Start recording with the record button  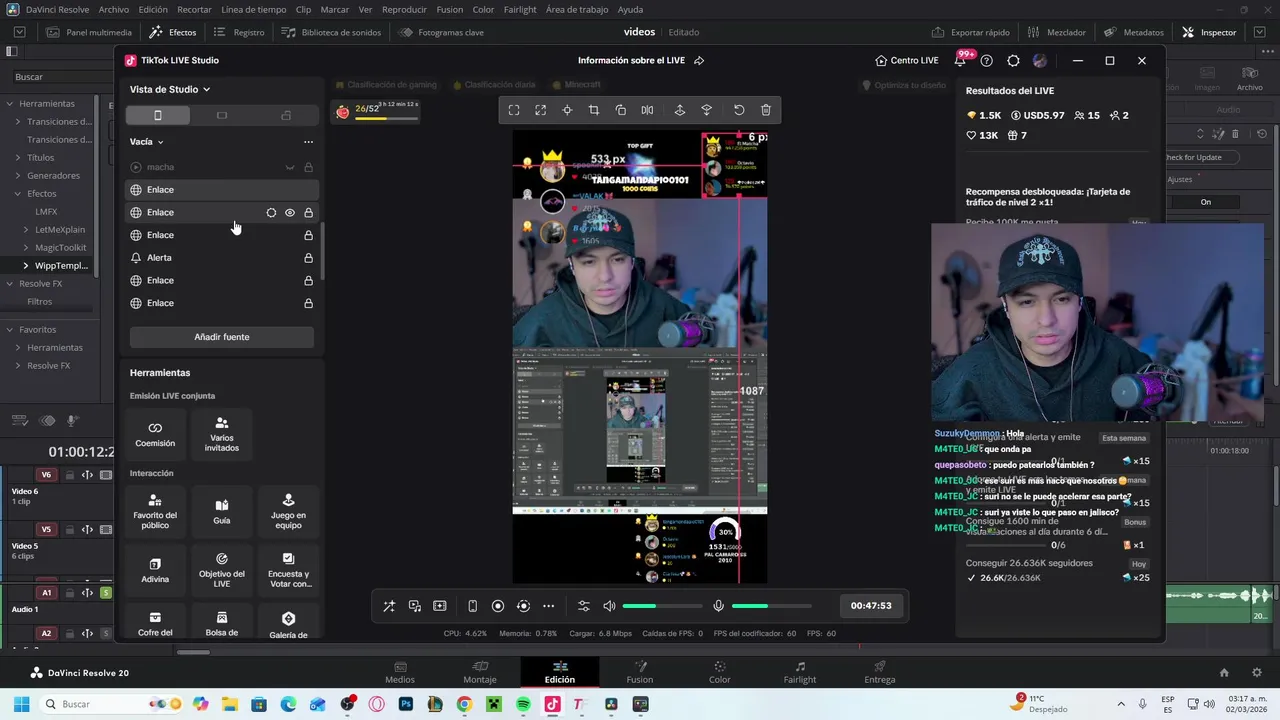coord(498,606)
